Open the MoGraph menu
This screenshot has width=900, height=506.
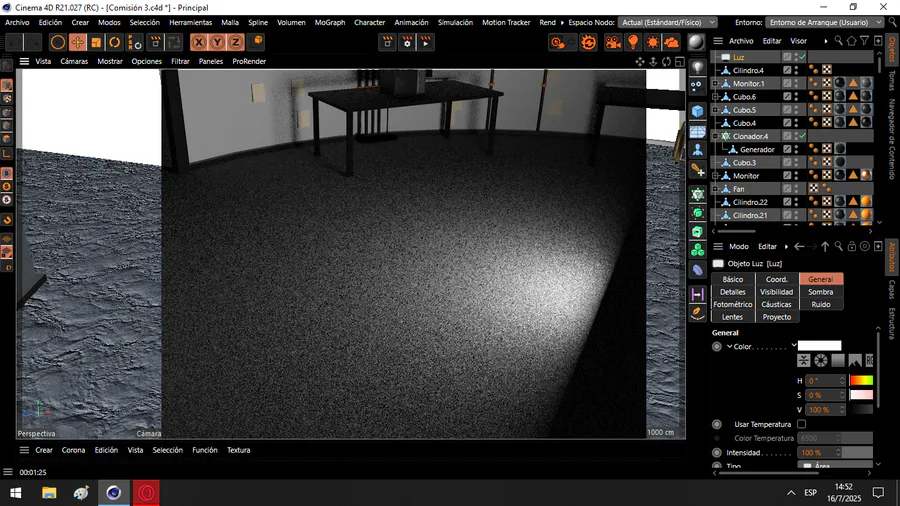(330, 22)
